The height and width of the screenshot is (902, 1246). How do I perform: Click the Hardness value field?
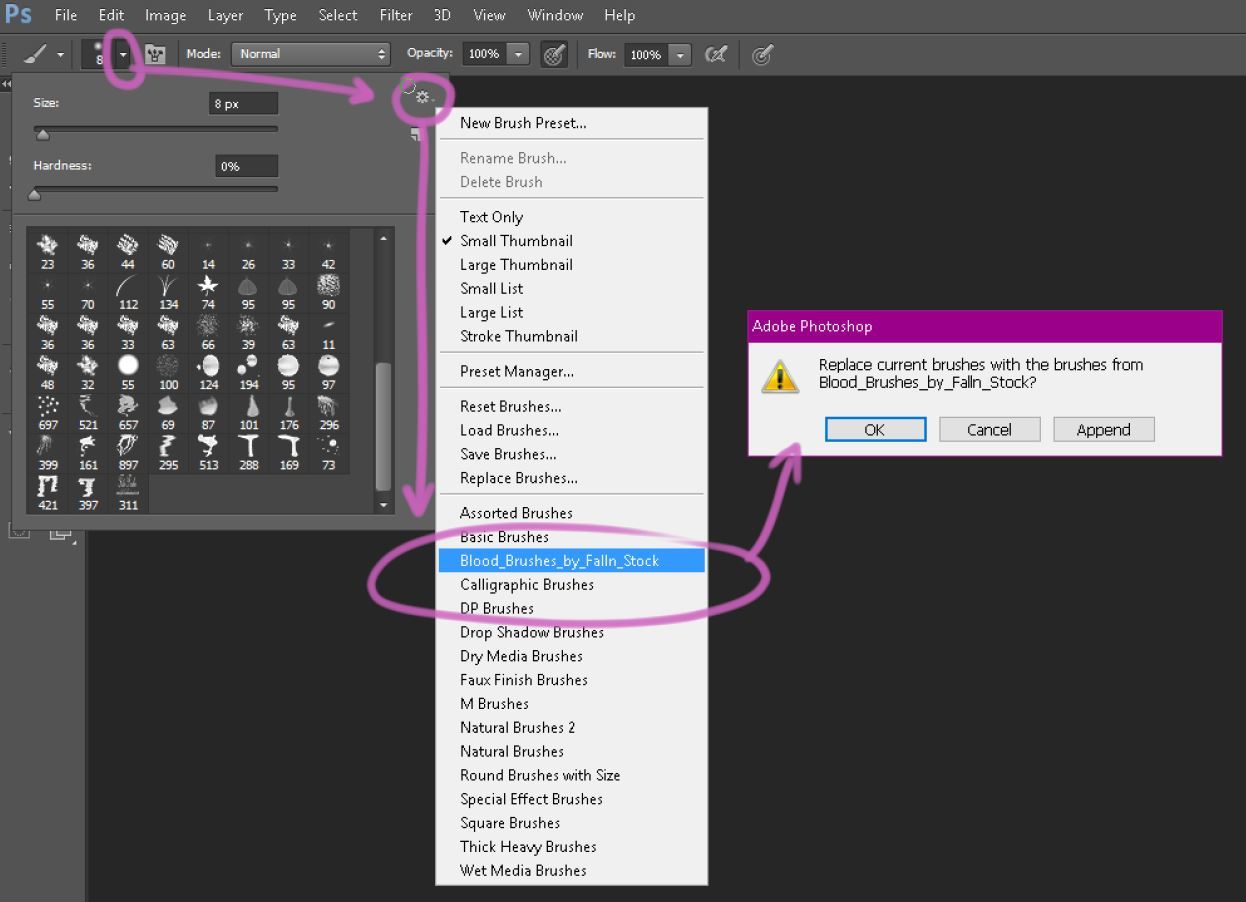246,166
